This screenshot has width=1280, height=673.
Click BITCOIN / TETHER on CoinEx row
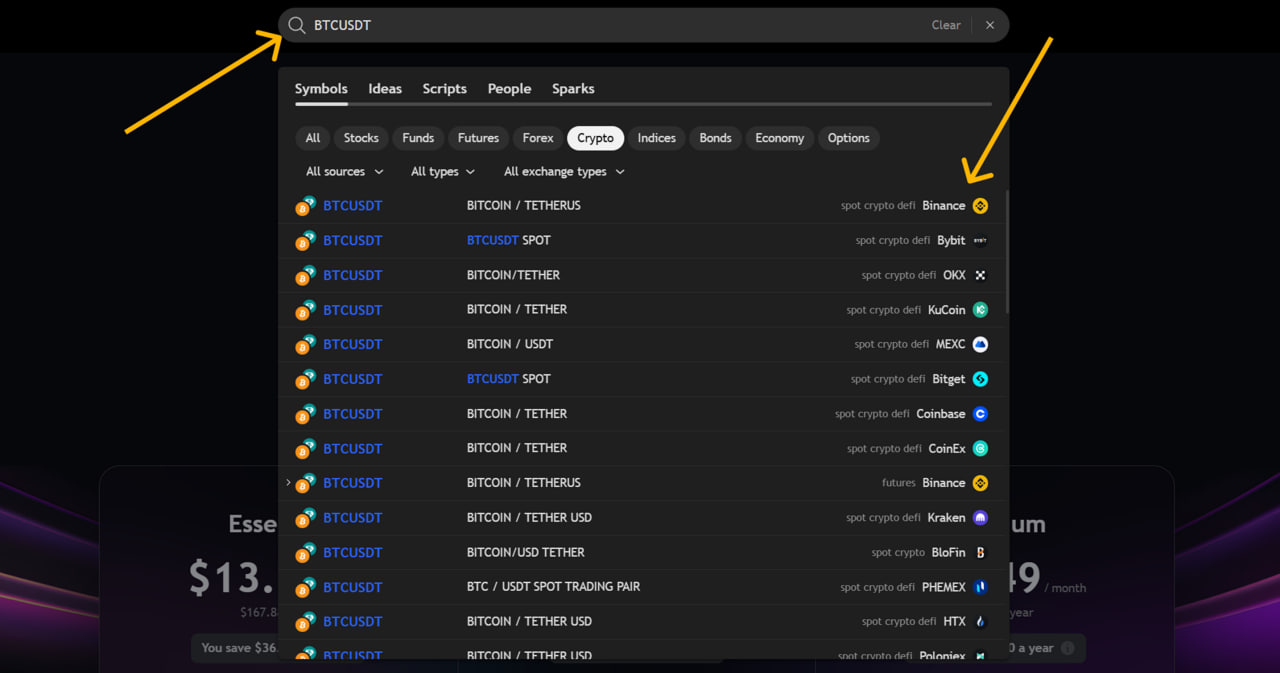point(517,448)
